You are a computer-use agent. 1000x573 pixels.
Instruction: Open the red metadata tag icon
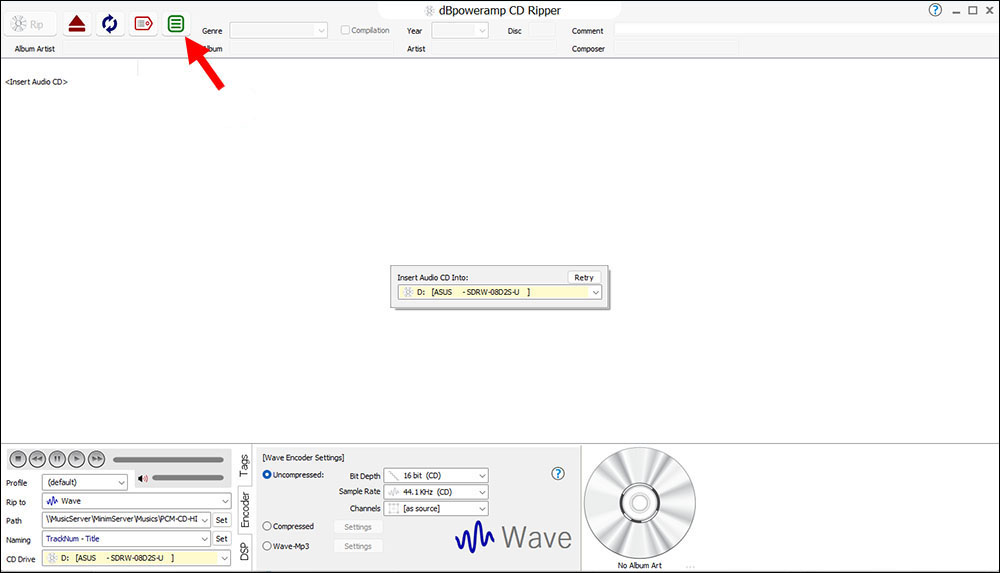point(143,23)
